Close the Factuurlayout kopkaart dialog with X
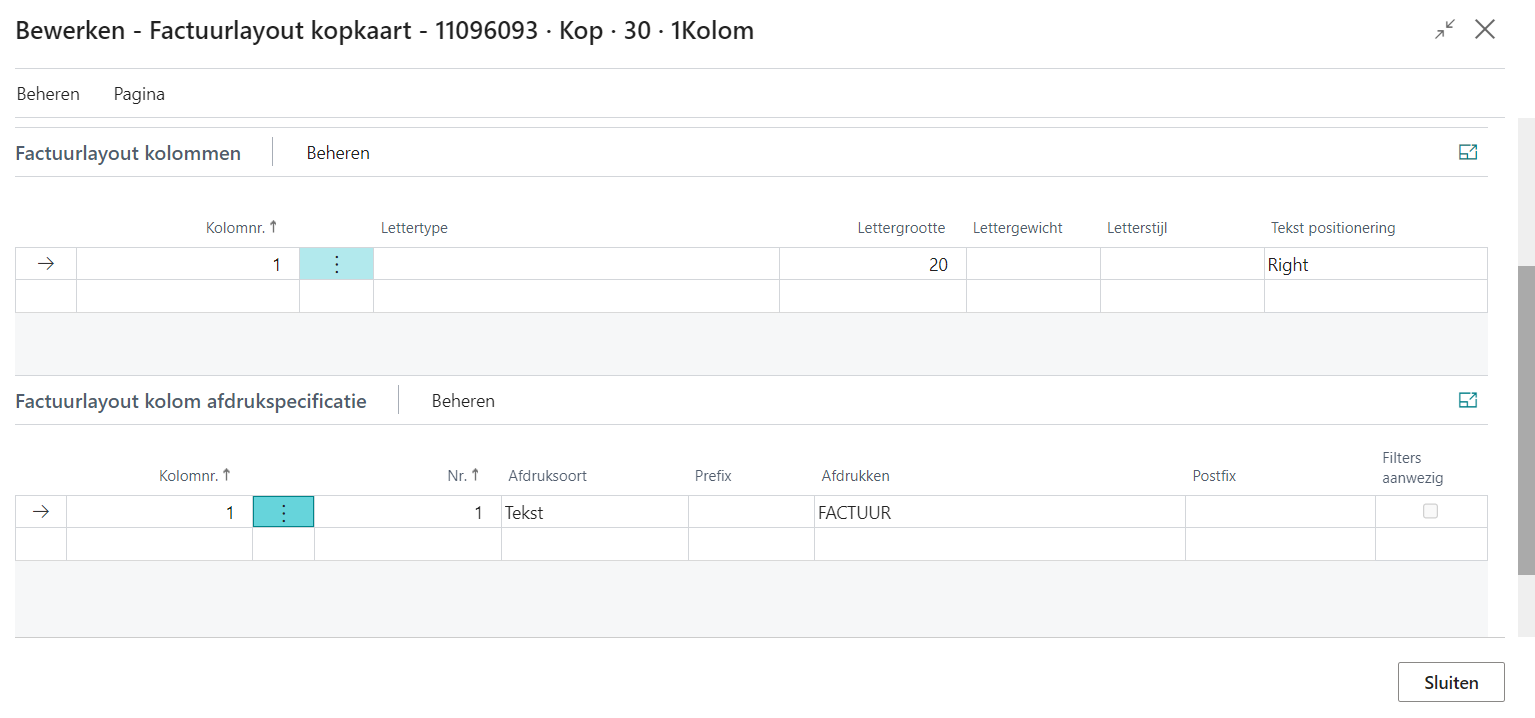 coord(1485,30)
